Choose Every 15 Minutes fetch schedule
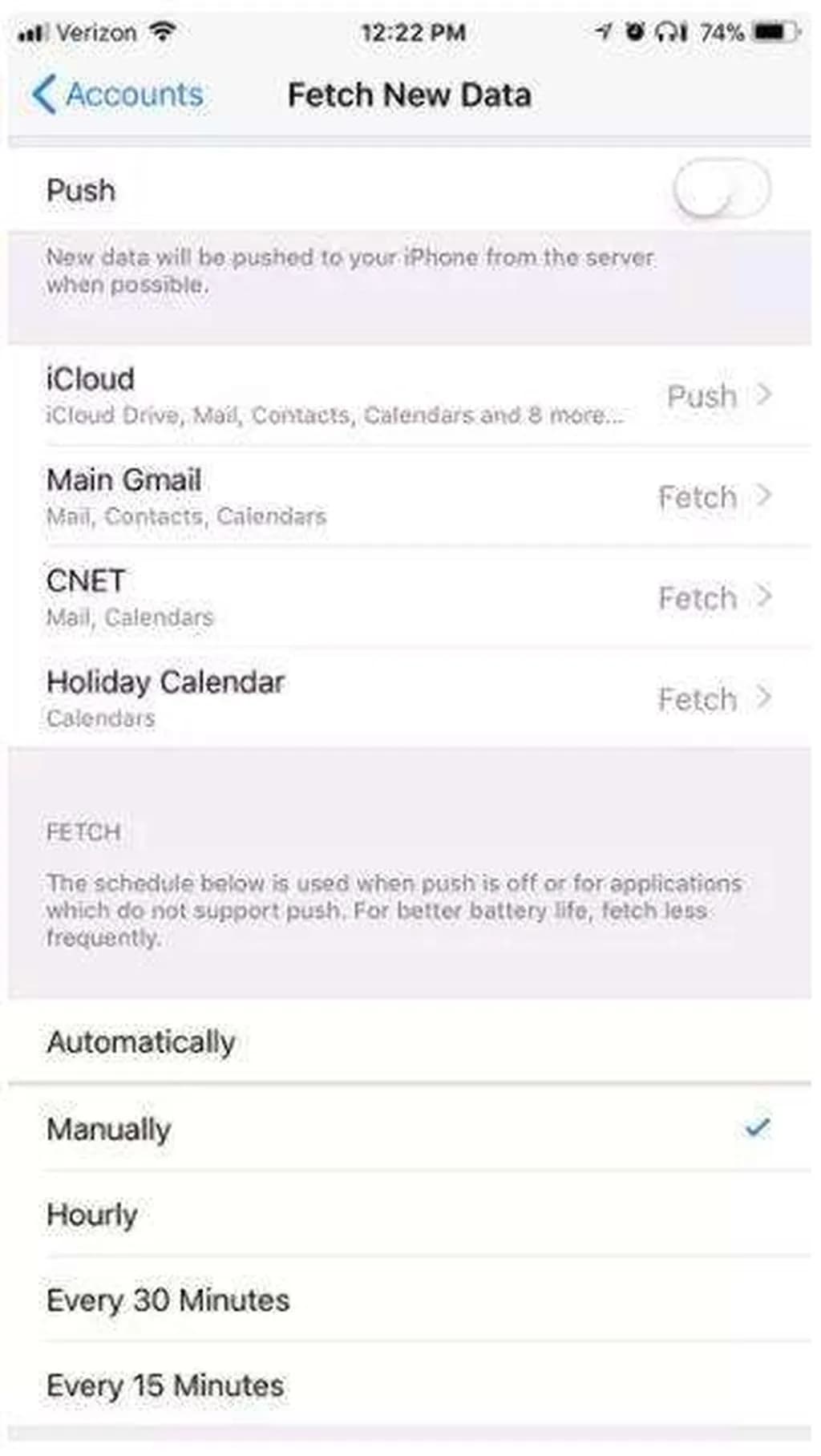This screenshot has width=821, height=1456. click(x=165, y=1385)
